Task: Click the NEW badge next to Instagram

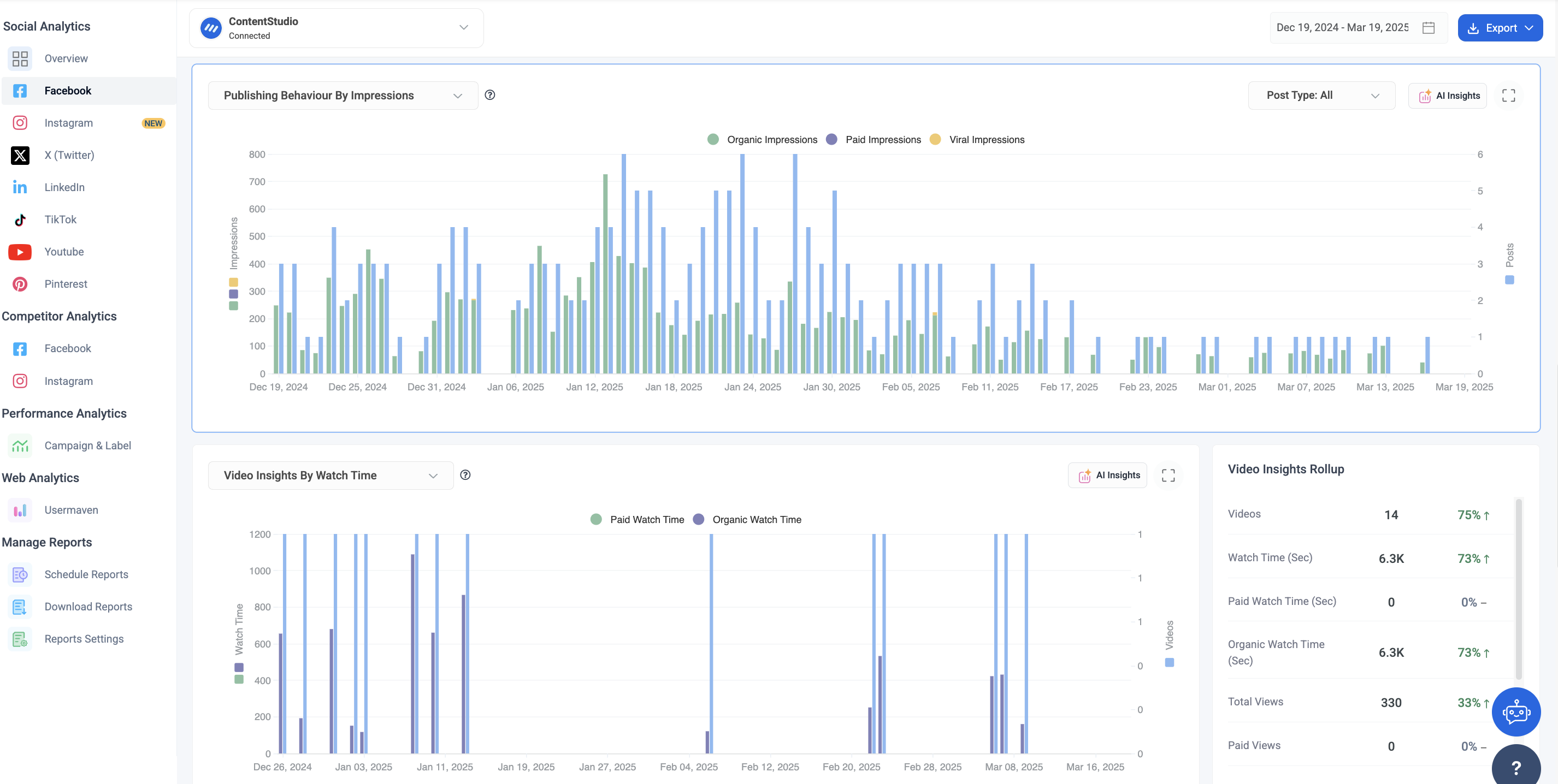Action: pyautogui.click(x=154, y=123)
